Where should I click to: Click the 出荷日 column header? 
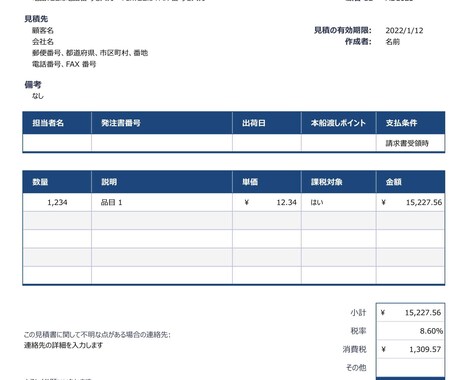(267, 123)
